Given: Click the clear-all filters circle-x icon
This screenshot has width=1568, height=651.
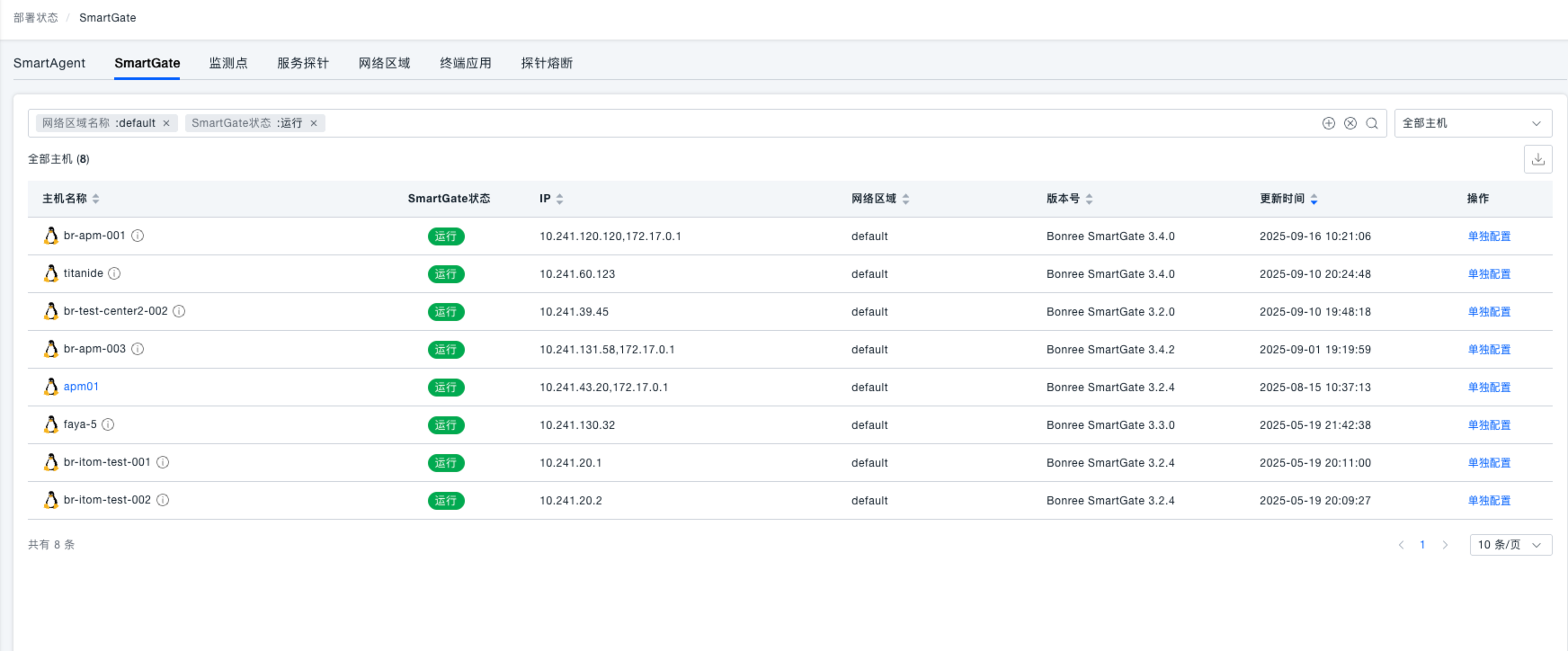Looking at the screenshot, I should coord(1350,123).
